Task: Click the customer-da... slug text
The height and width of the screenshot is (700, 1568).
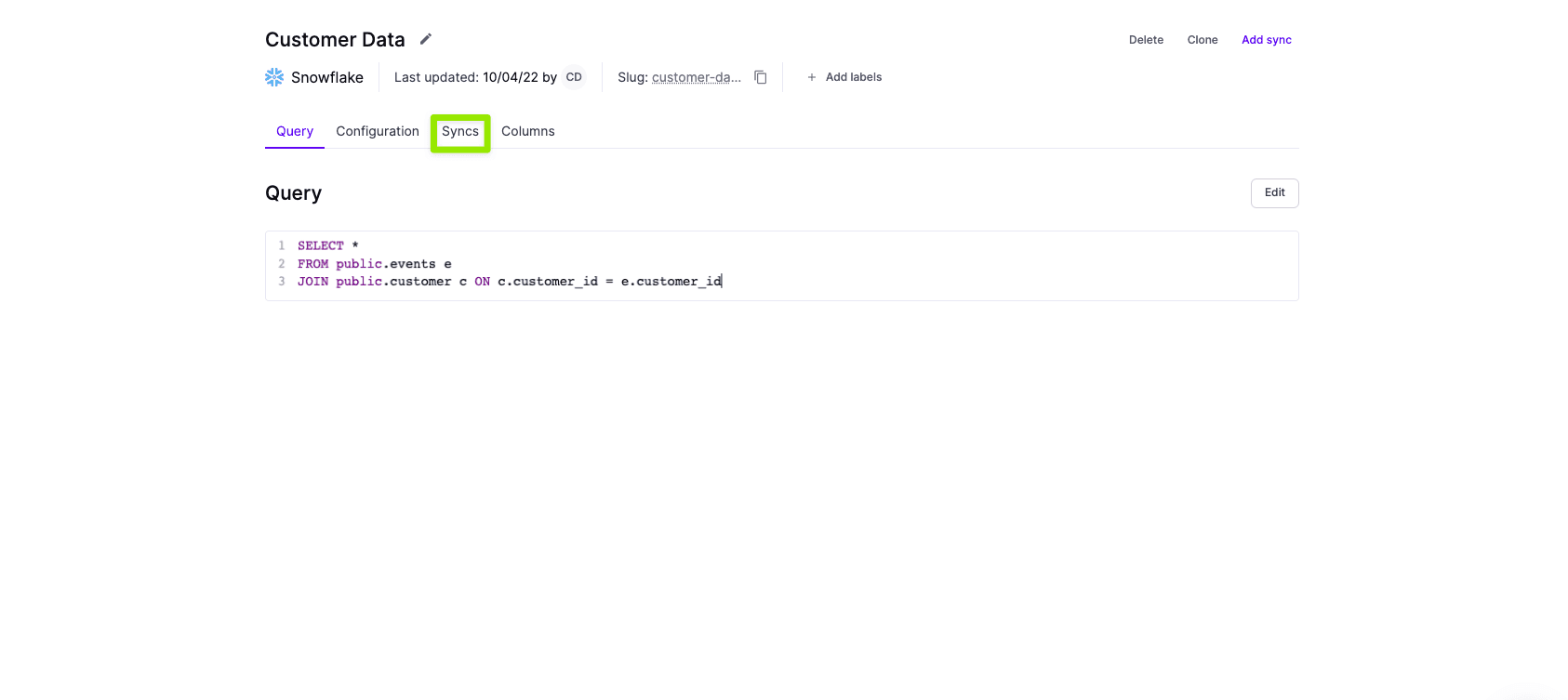Action: coord(696,77)
